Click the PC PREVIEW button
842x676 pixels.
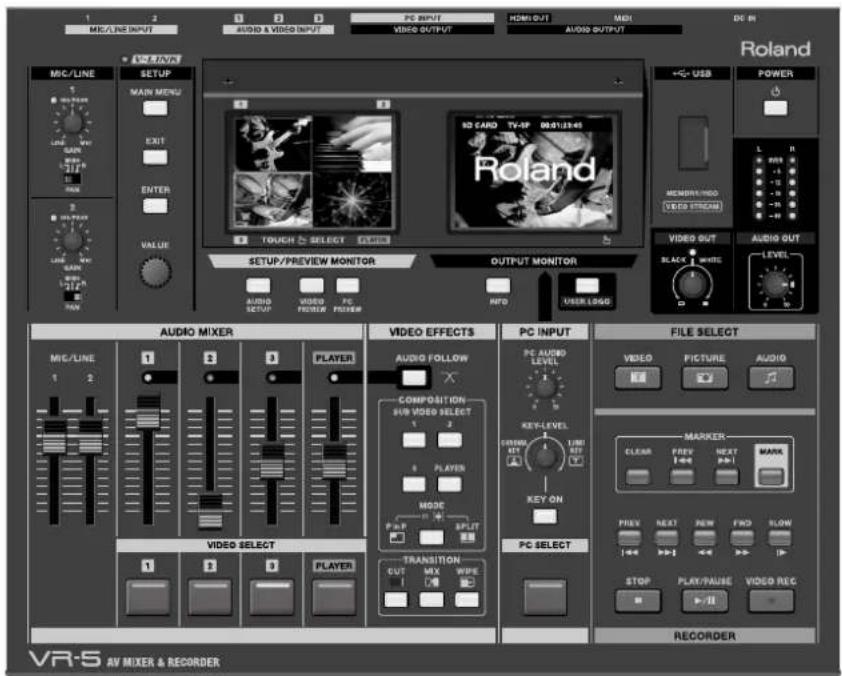click(347, 286)
